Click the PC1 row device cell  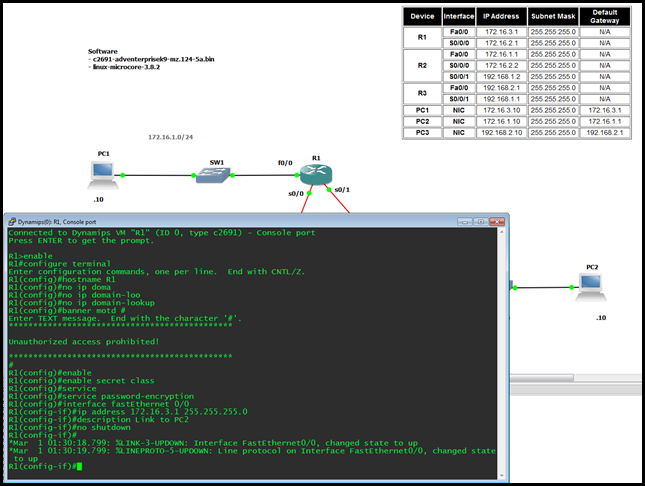pyautogui.click(x=422, y=110)
